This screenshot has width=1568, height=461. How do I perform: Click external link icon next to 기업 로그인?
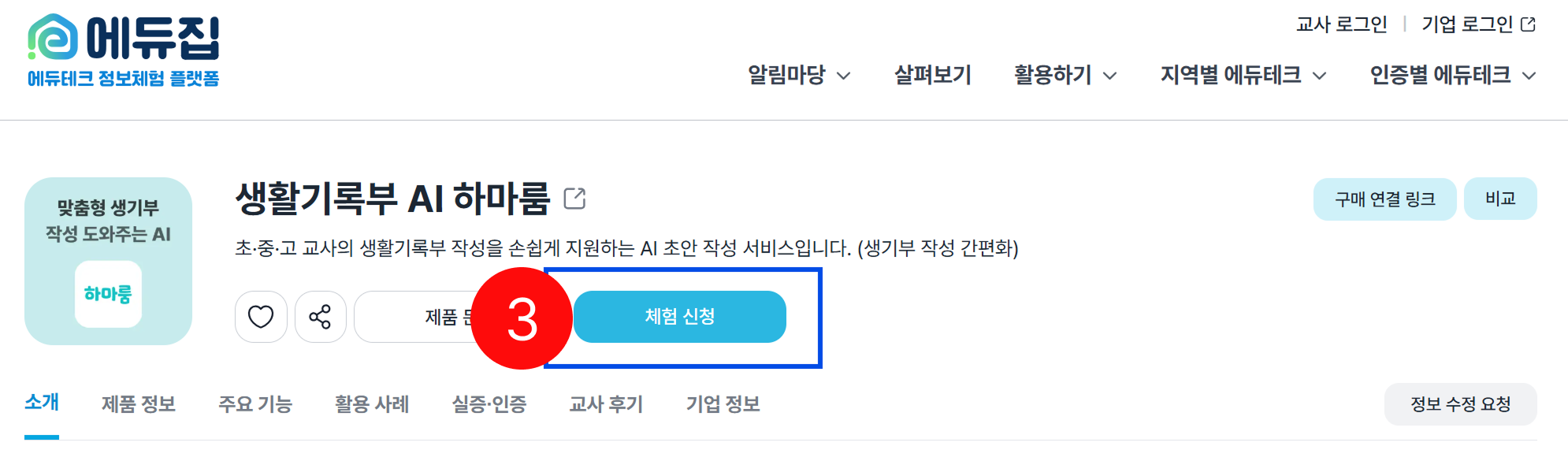click(1528, 24)
